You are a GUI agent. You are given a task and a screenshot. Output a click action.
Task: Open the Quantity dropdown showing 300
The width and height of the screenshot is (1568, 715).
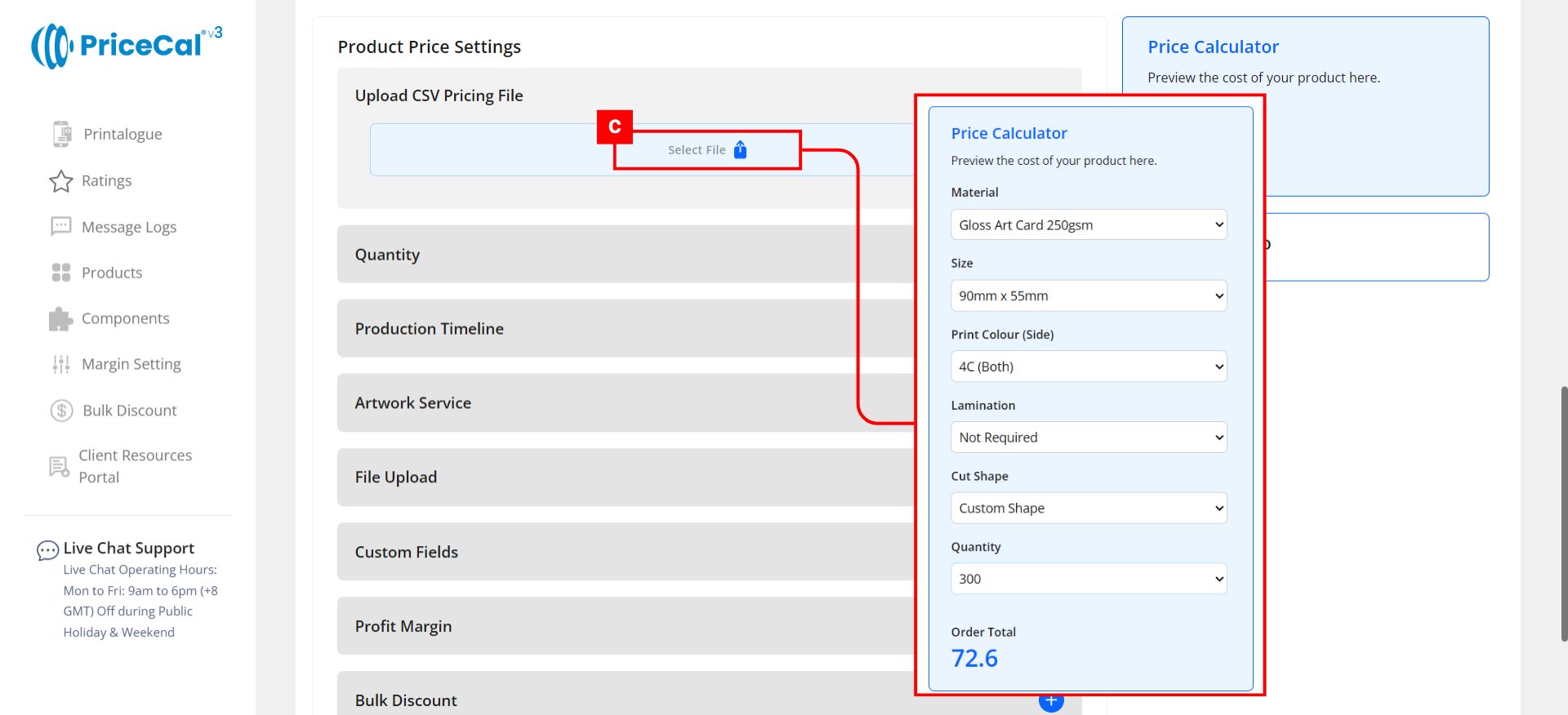1088,579
